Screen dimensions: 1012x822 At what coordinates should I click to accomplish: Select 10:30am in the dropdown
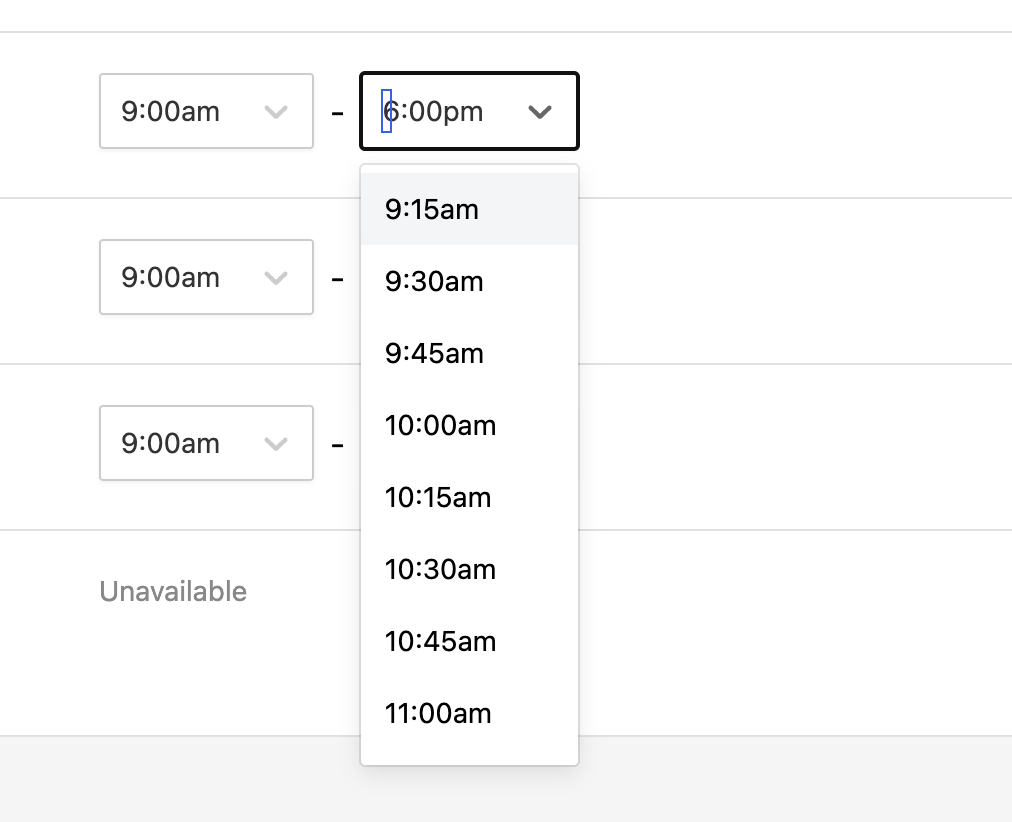(440, 569)
